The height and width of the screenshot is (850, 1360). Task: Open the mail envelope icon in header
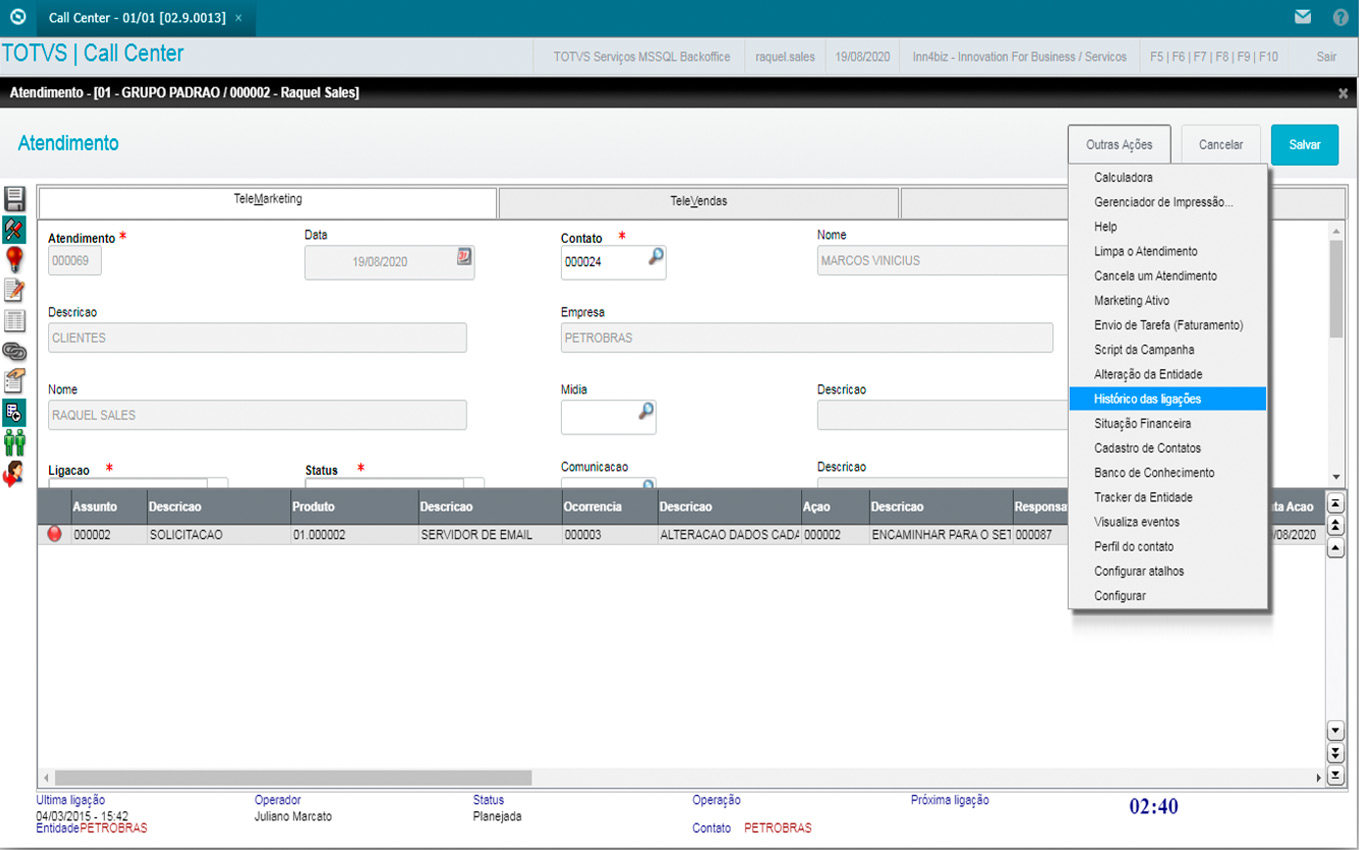(1302, 17)
